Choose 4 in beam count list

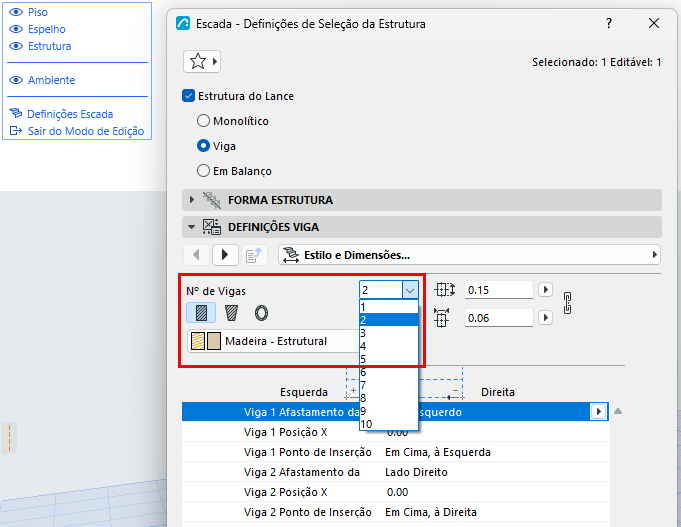[x=389, y=346]
